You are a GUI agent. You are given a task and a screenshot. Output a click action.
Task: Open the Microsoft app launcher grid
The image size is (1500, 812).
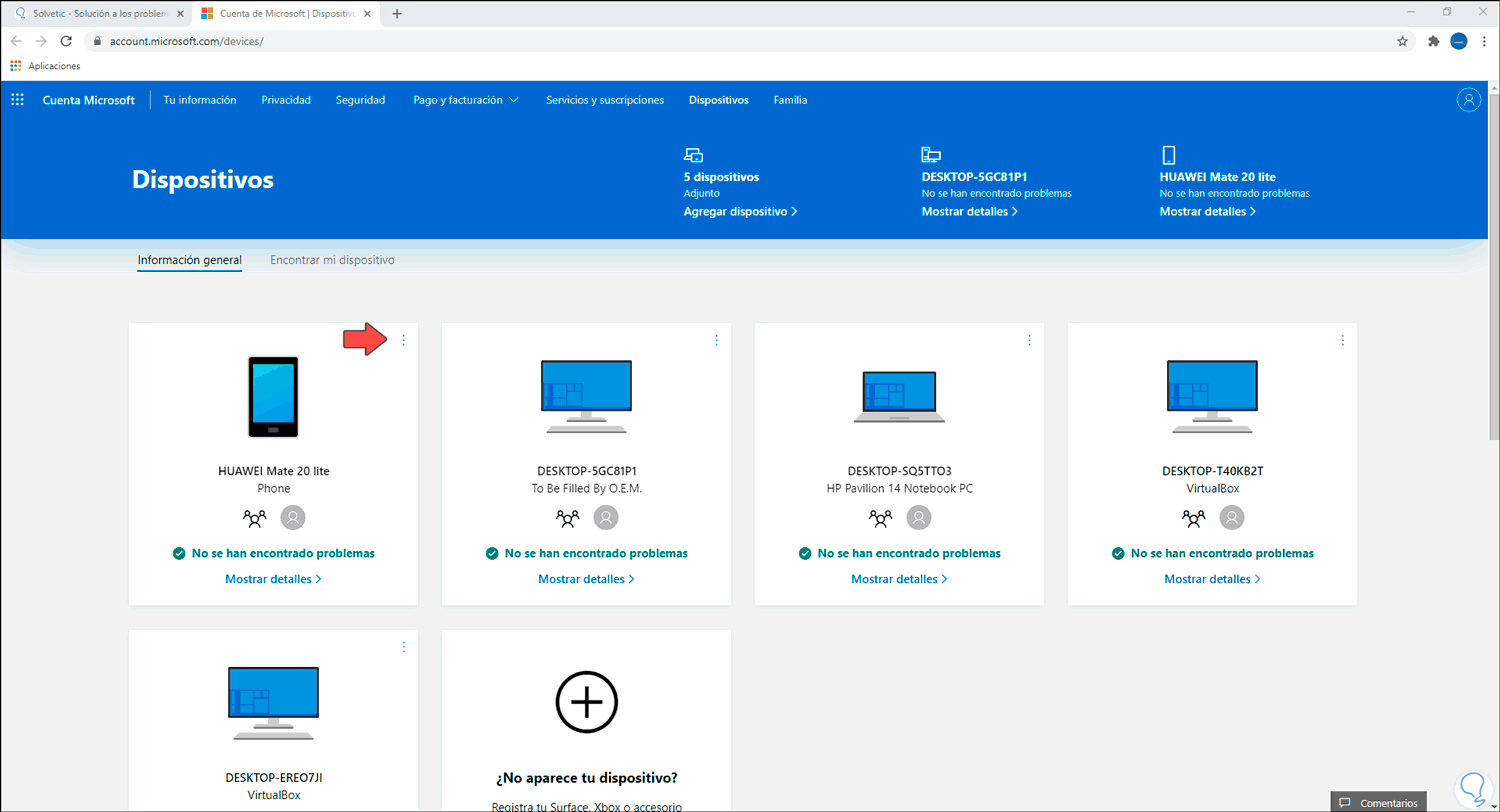click(17, 100)
